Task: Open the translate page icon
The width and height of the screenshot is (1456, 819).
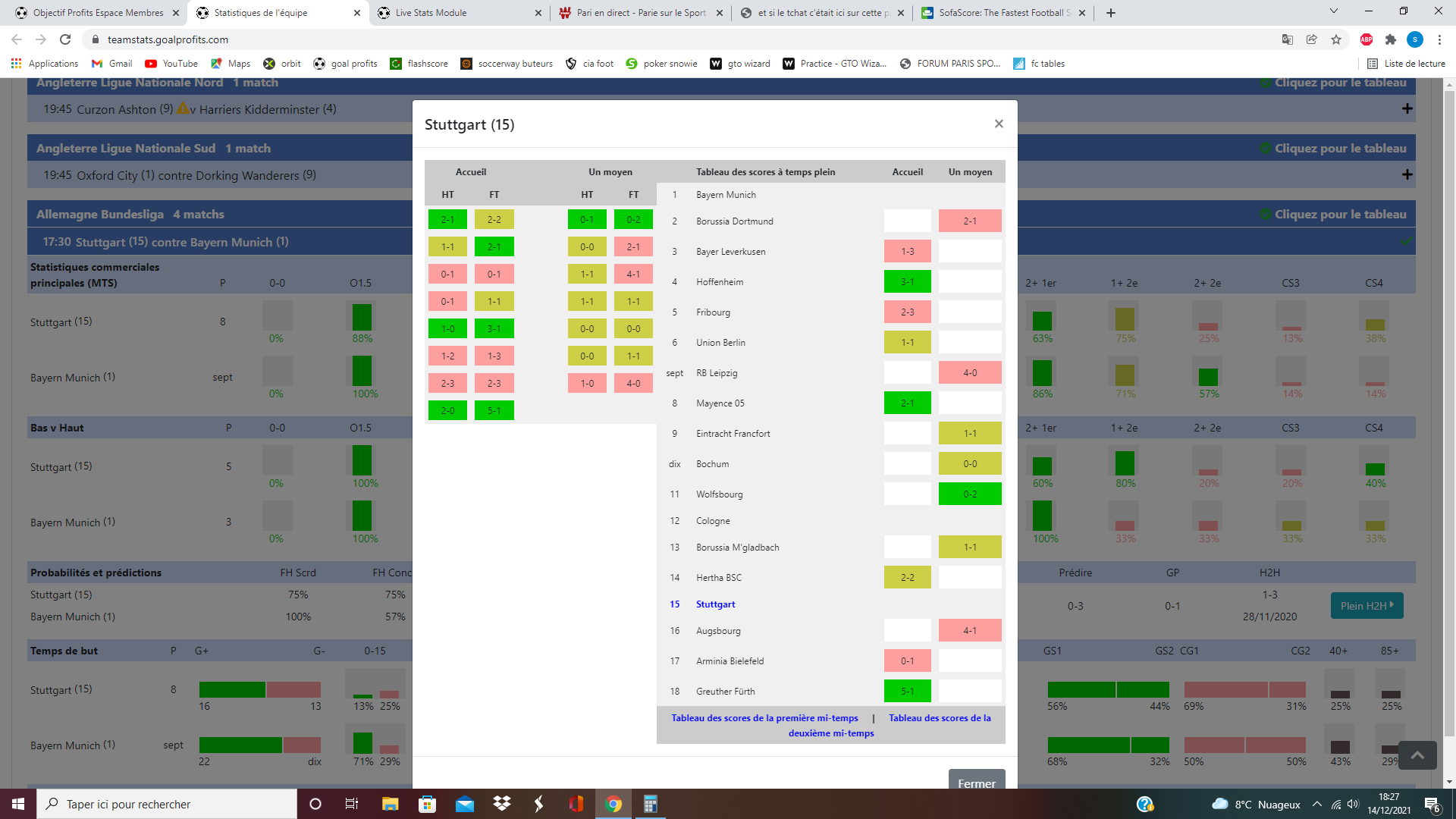Action: [x=1288, y=39]
